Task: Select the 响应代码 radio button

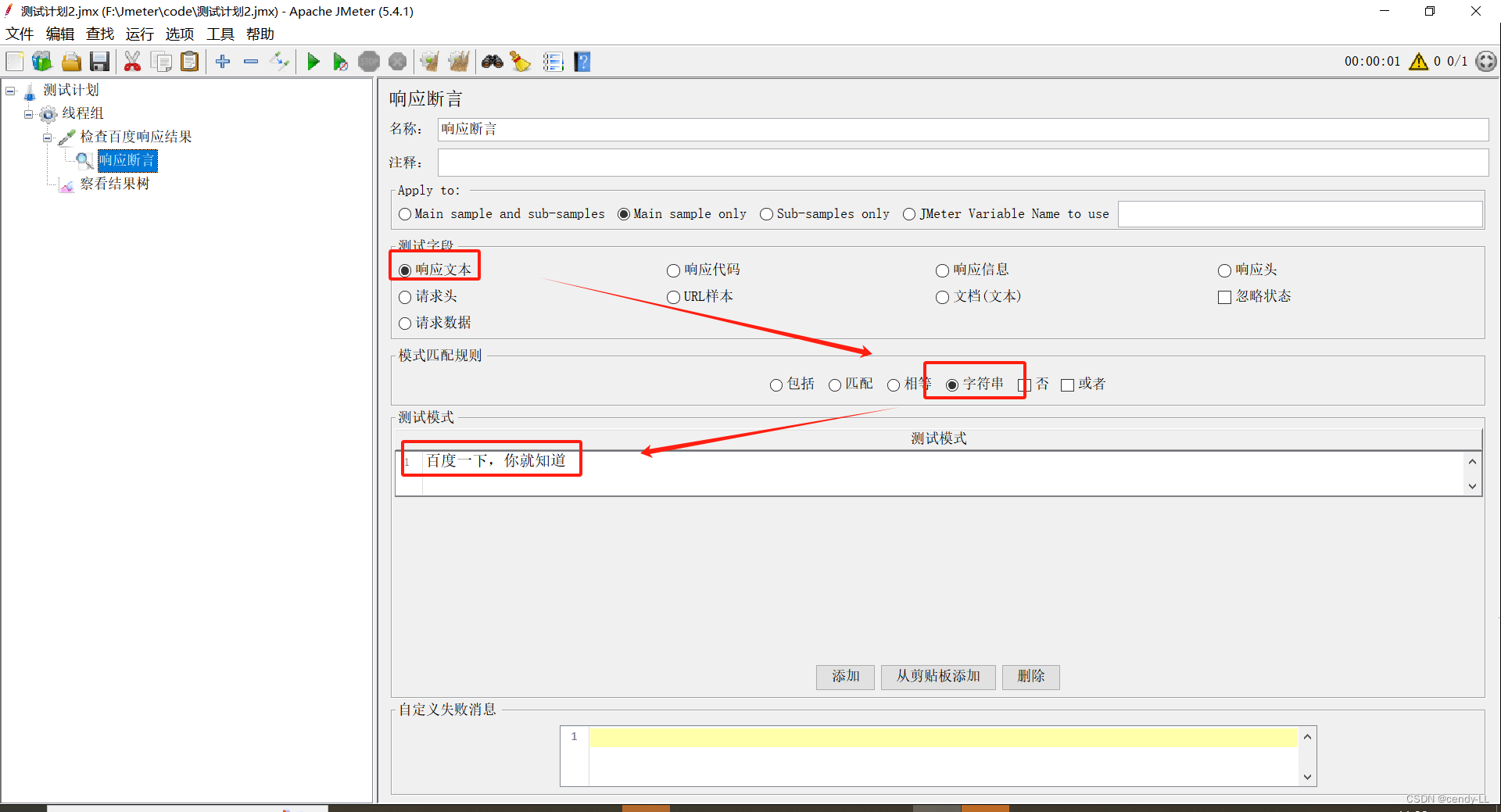Action: (x=673, y=270)
